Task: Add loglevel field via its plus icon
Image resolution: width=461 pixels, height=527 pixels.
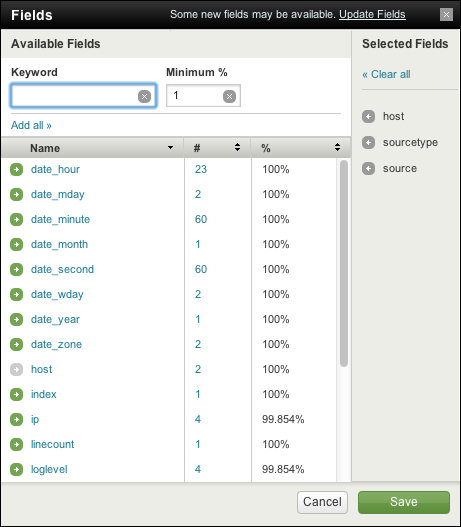Action: click(16, 469)
